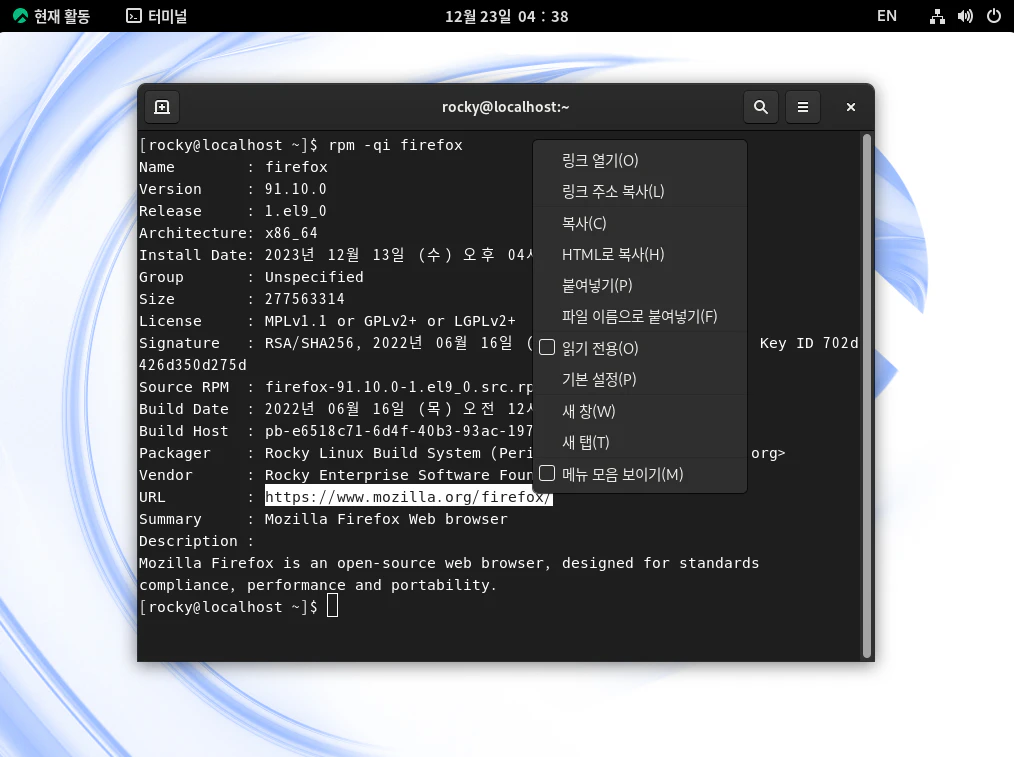This screenshot has height=757, width=1014.
Task: Open the terminal hamburger menu
Action: point(803,107)
